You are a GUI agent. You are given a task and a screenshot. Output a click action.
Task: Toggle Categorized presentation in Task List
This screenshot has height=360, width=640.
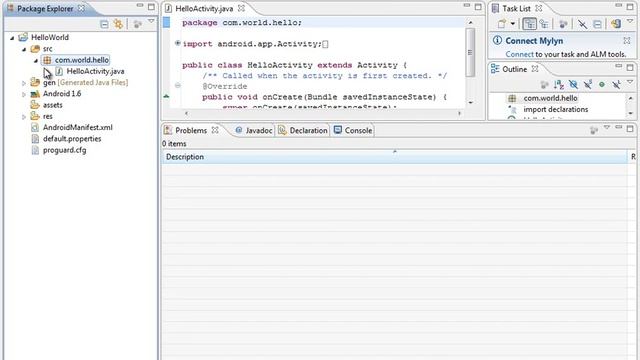pyautogui.click(x=529, y=24)
